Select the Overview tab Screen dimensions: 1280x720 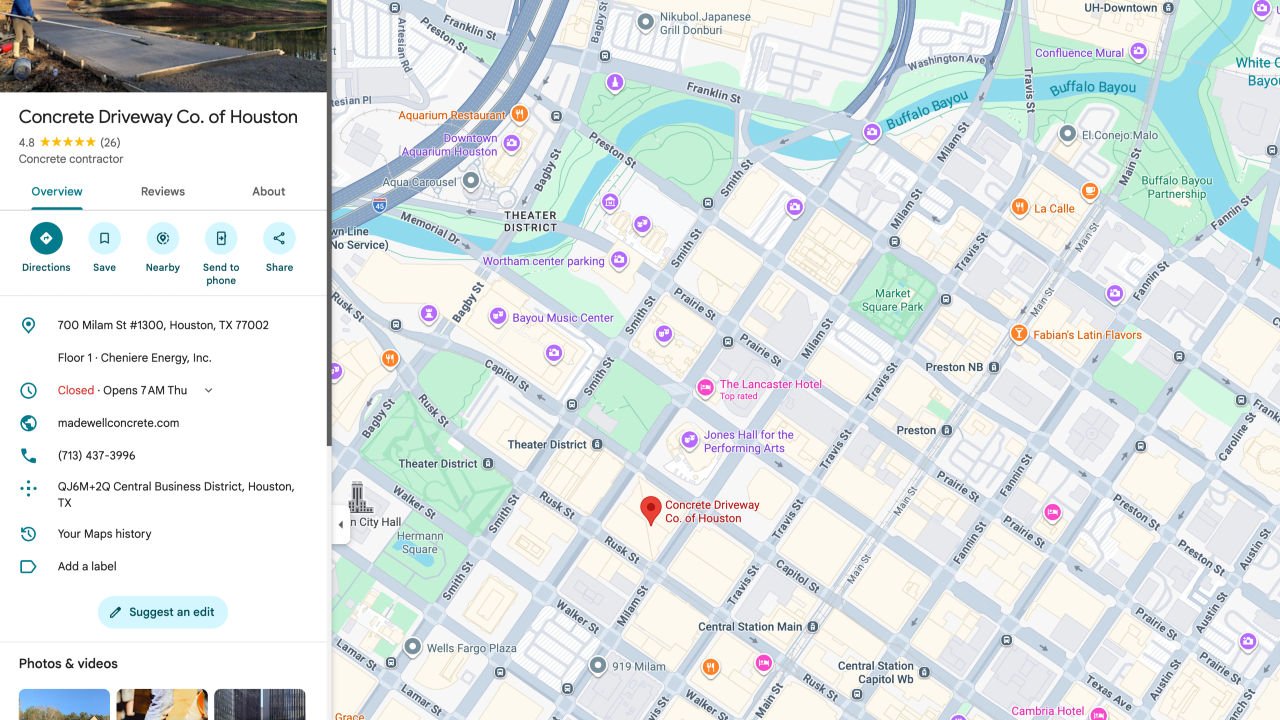[57, 191]
